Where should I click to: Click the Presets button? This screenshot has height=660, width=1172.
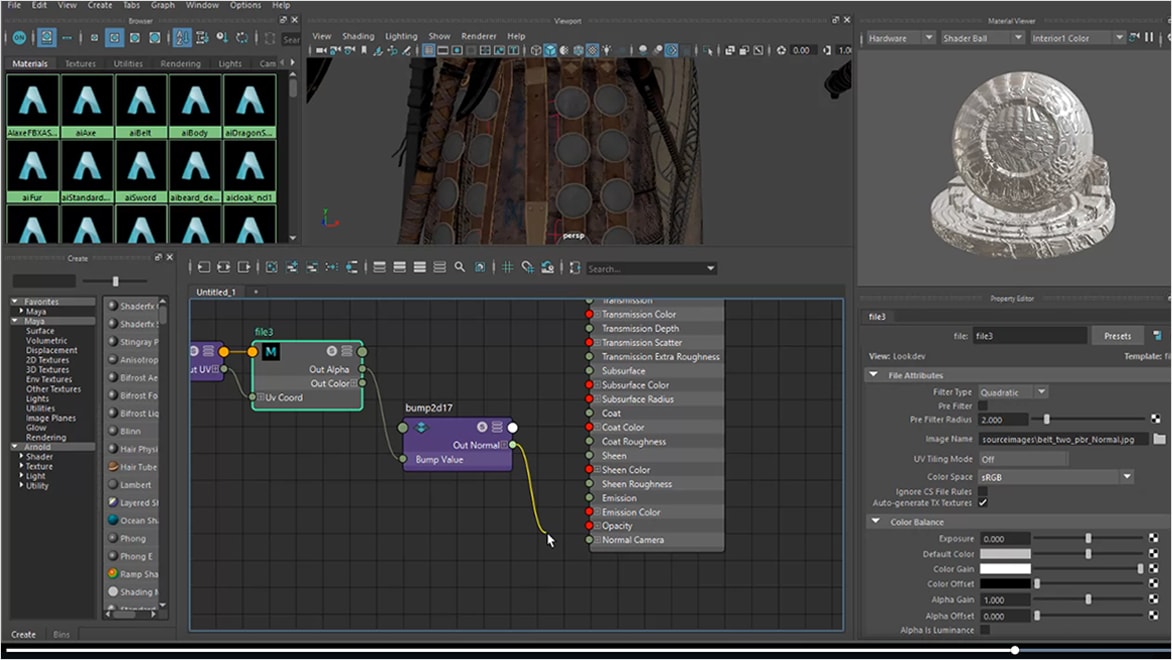click(x=1117, y=336)
